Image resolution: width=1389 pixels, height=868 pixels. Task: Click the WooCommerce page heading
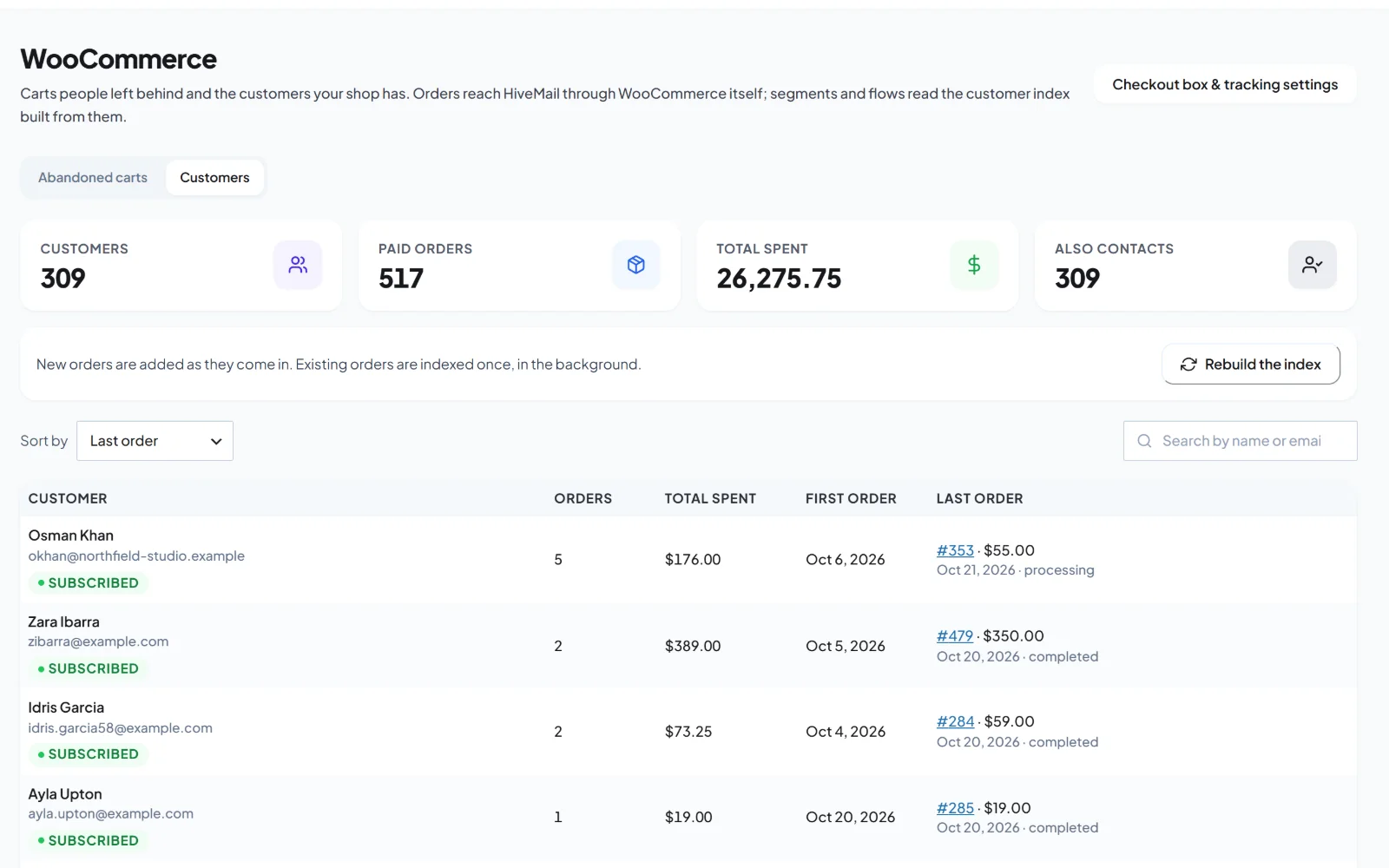119,59
